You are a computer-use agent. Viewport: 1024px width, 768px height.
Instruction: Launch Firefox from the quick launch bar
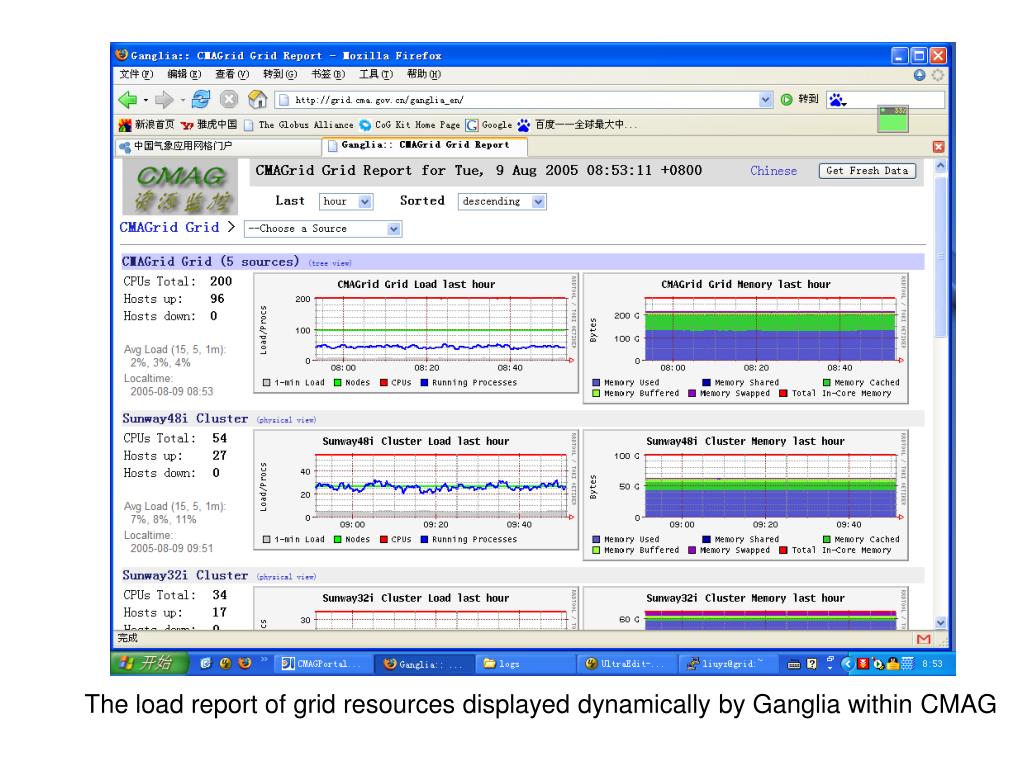pyautogui.click(x=245, y=664)
